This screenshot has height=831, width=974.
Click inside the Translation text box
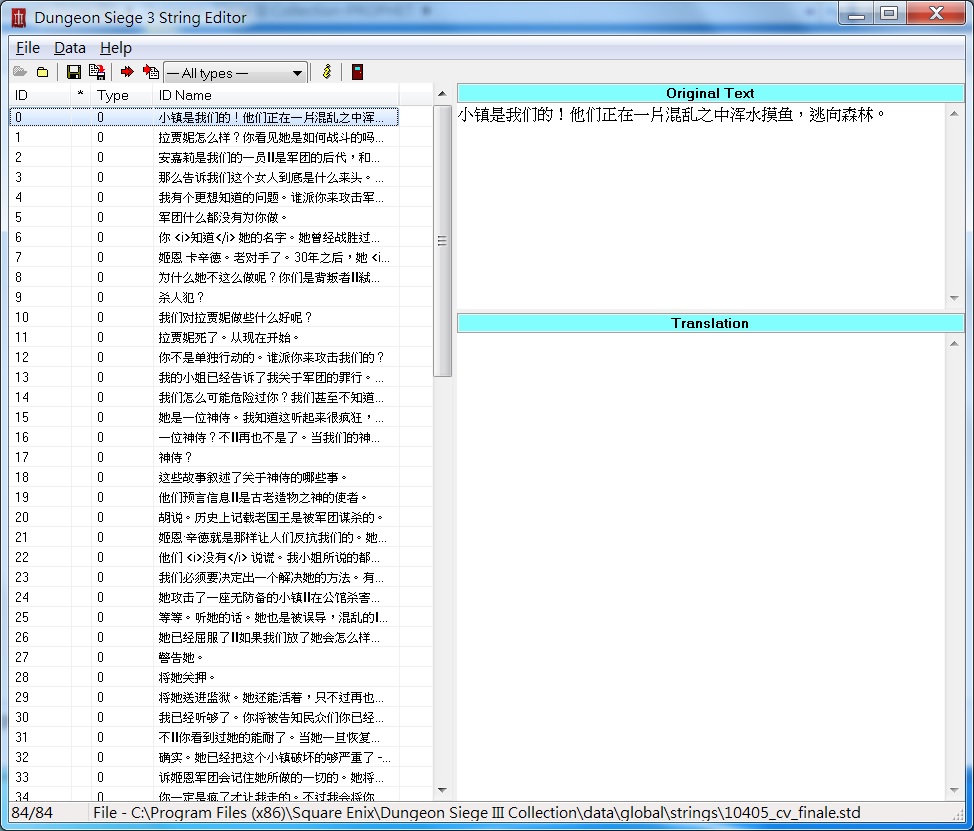click(x=701, y=566)
